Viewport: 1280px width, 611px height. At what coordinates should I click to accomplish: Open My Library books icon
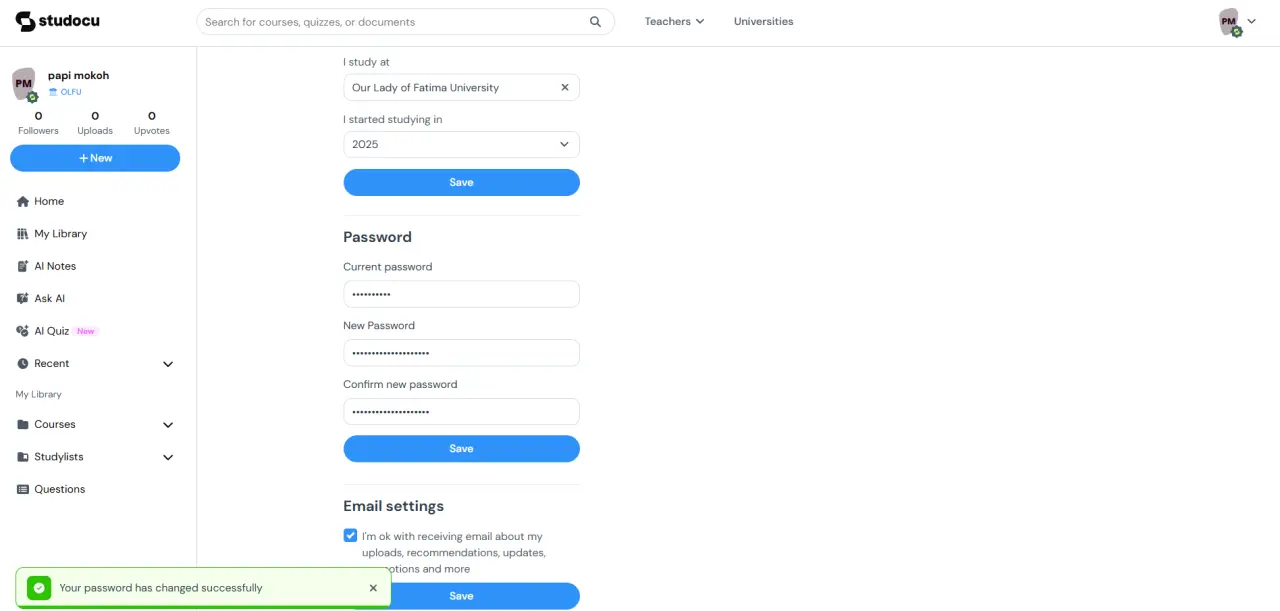tap(23, 234)
